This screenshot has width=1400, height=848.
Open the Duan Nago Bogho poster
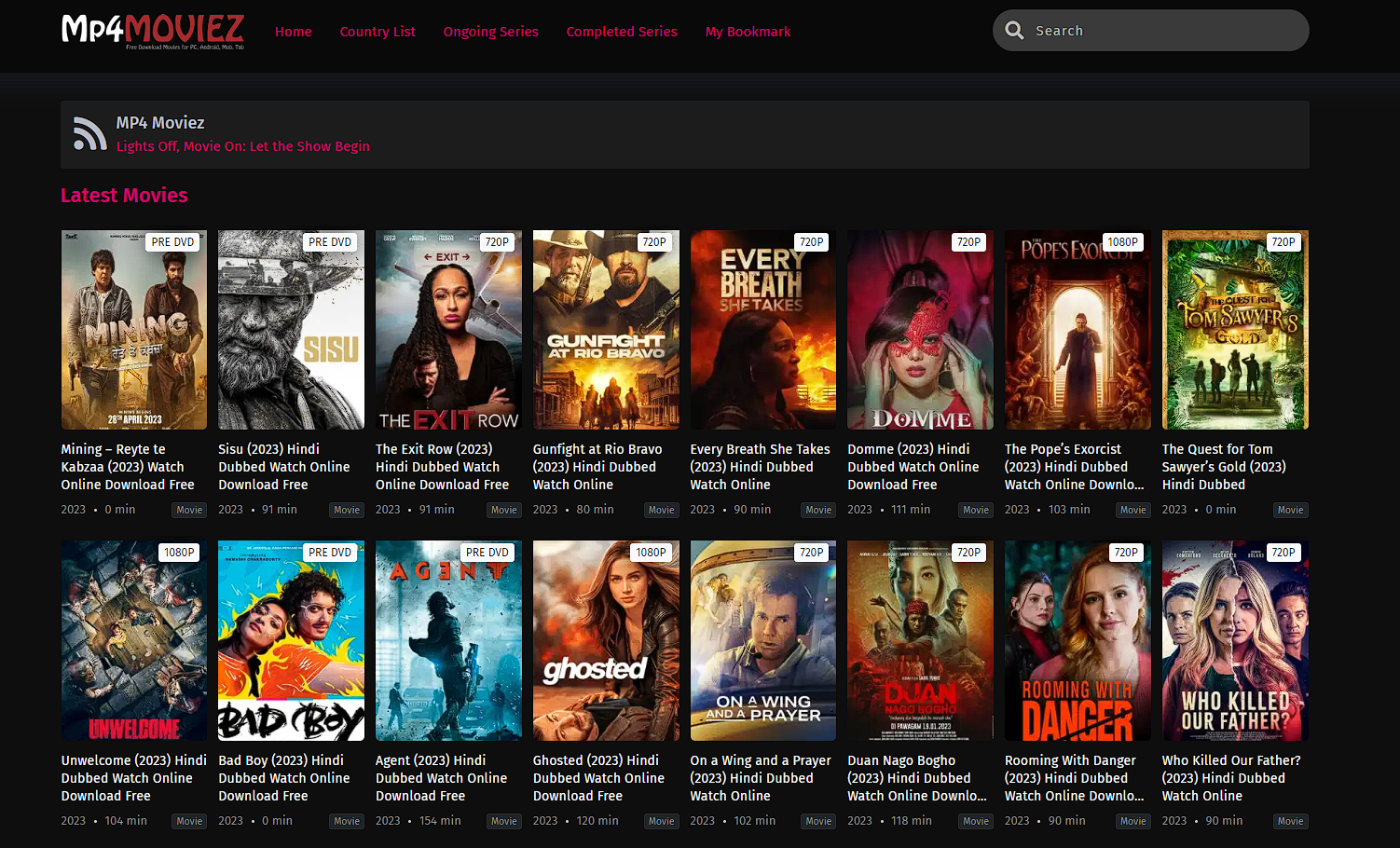(920, 641)
